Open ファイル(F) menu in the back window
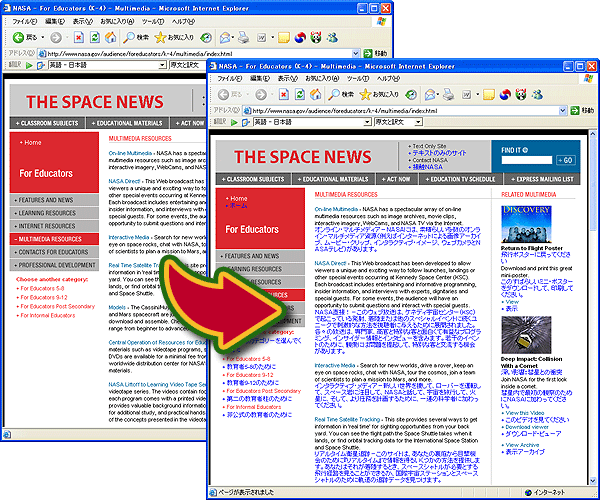Image resolution: width=600 pixels, height=500 pixels. (24, 21)
